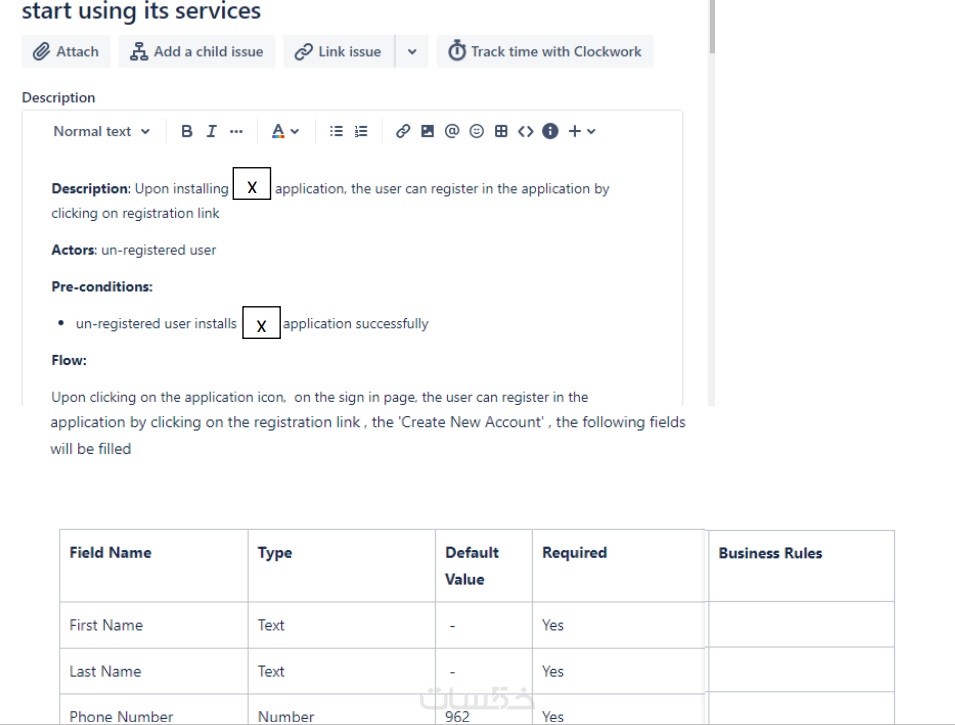955x725 pixels.
Task: Mention a user with the @ icon
Action: point(452,131)
